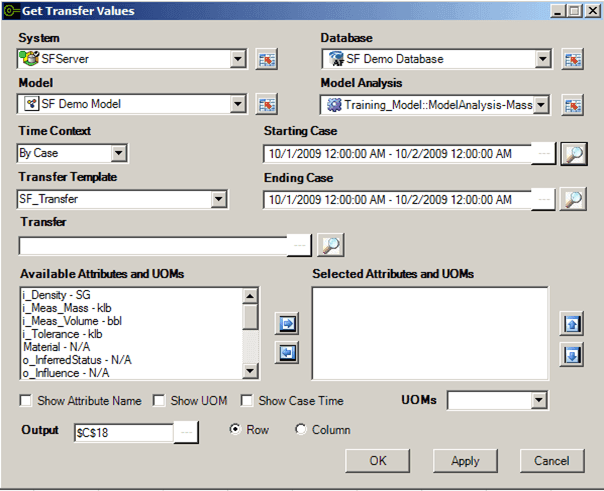Open the Time Context By Case dropdown
The width and height of the screenshot is (604, 491).
tap(119, 153)
